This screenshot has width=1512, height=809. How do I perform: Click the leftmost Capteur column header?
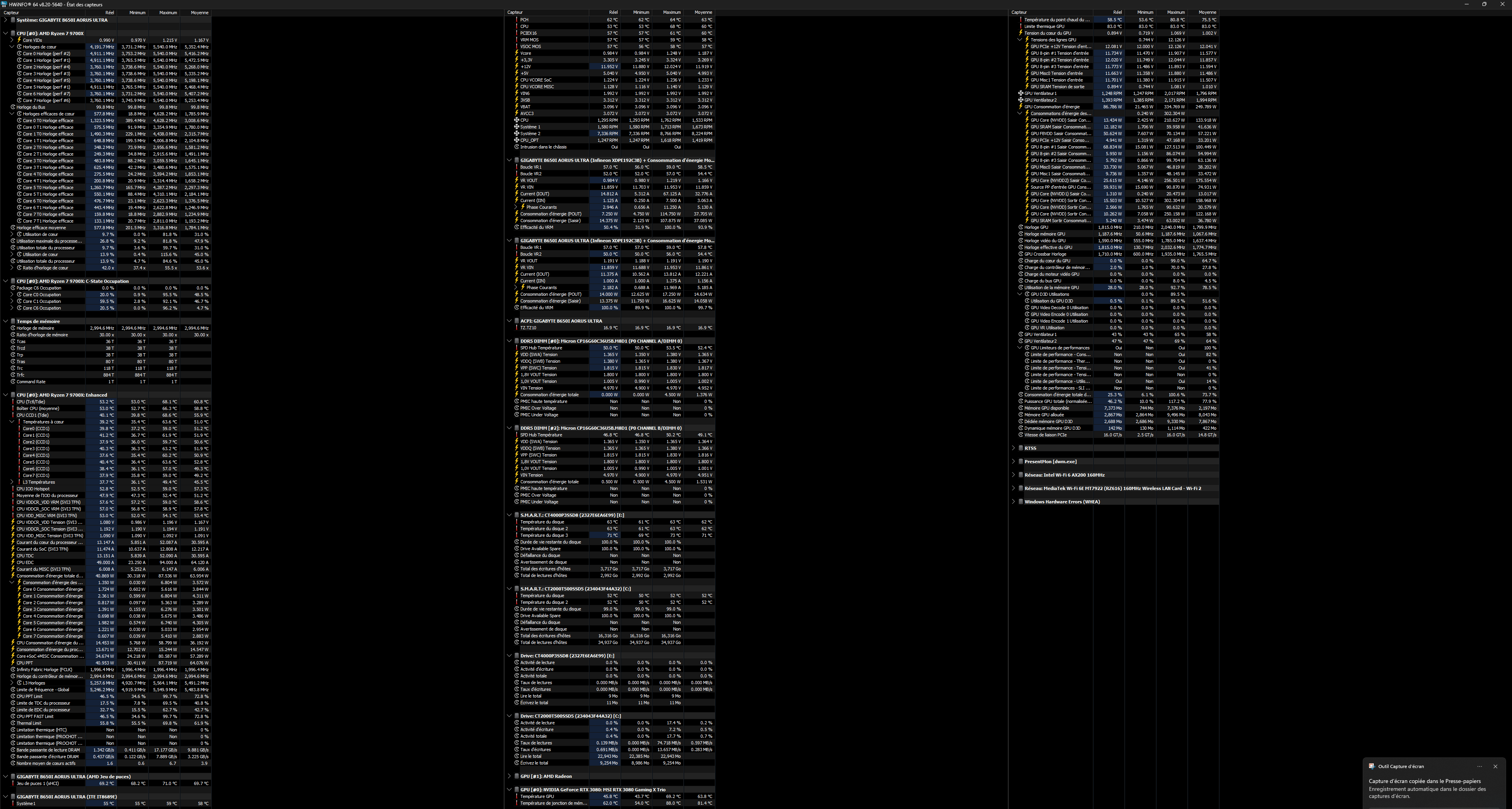12,12
